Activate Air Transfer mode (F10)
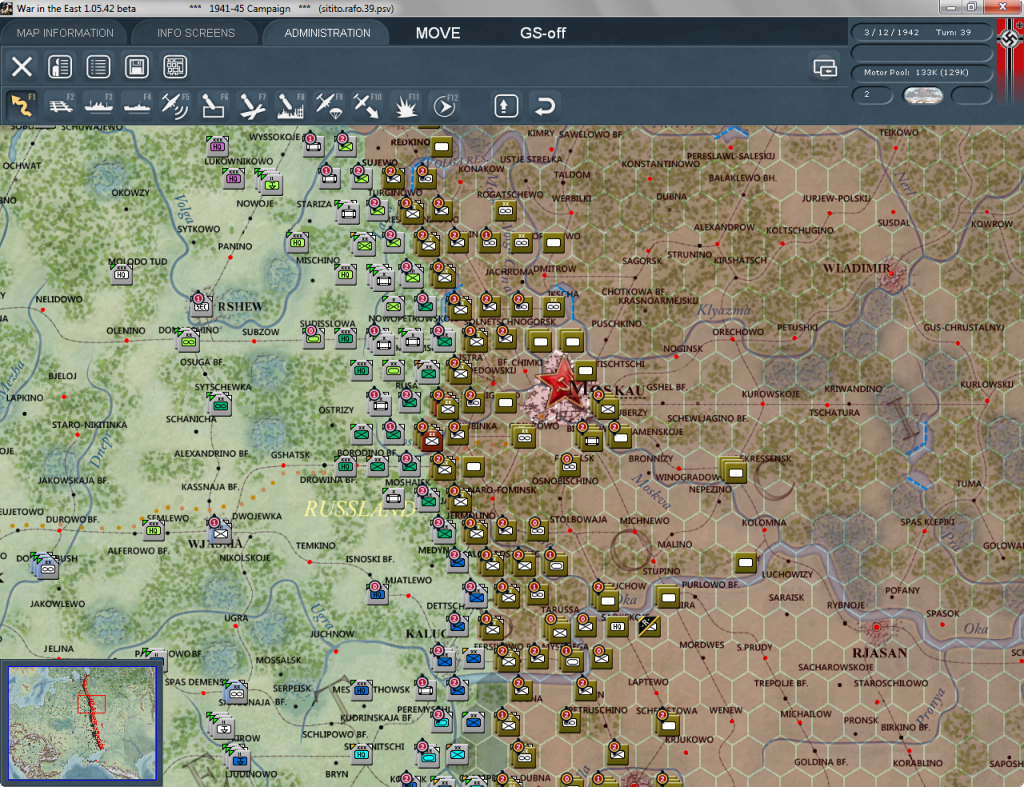The width and height of the screenshot is (1024, 787). [367, 105]
